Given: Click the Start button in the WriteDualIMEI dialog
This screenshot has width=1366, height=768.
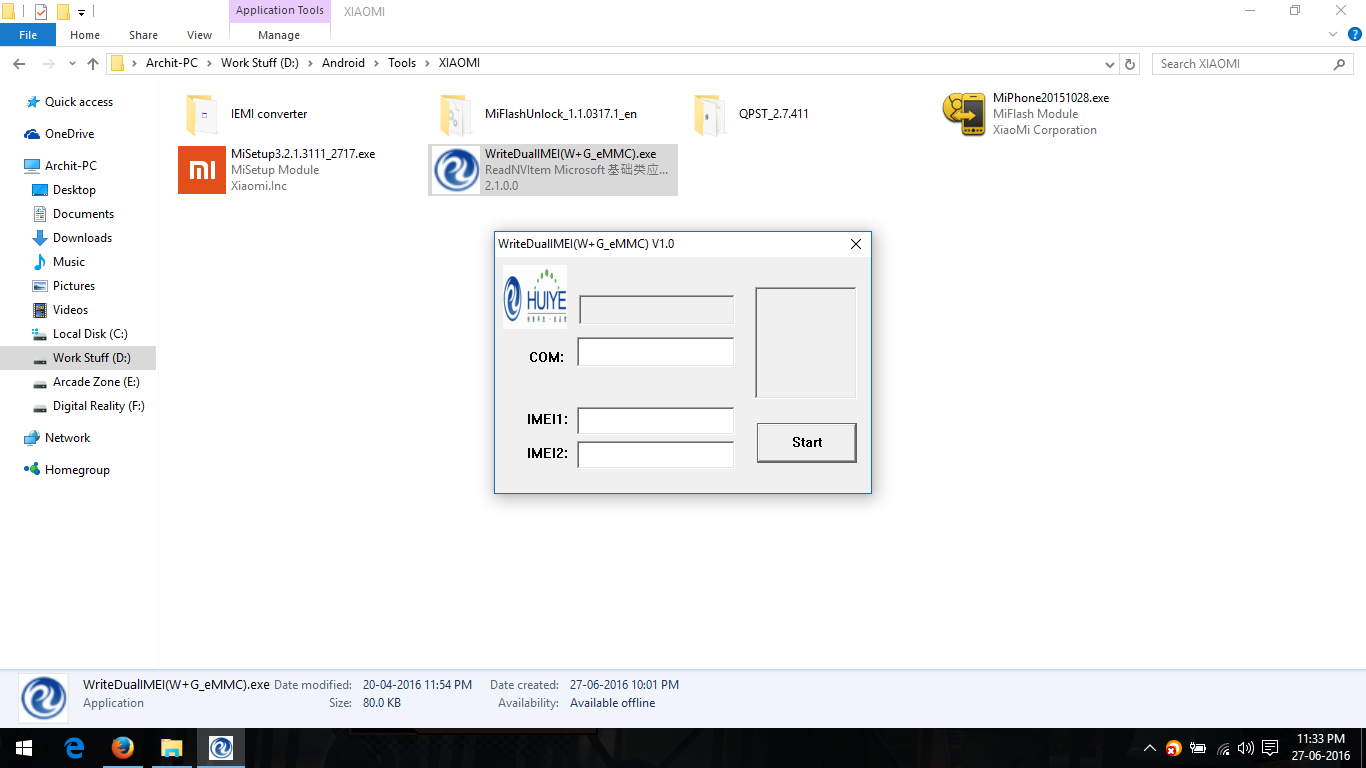Looking at the screenshot, I should 806,442.
